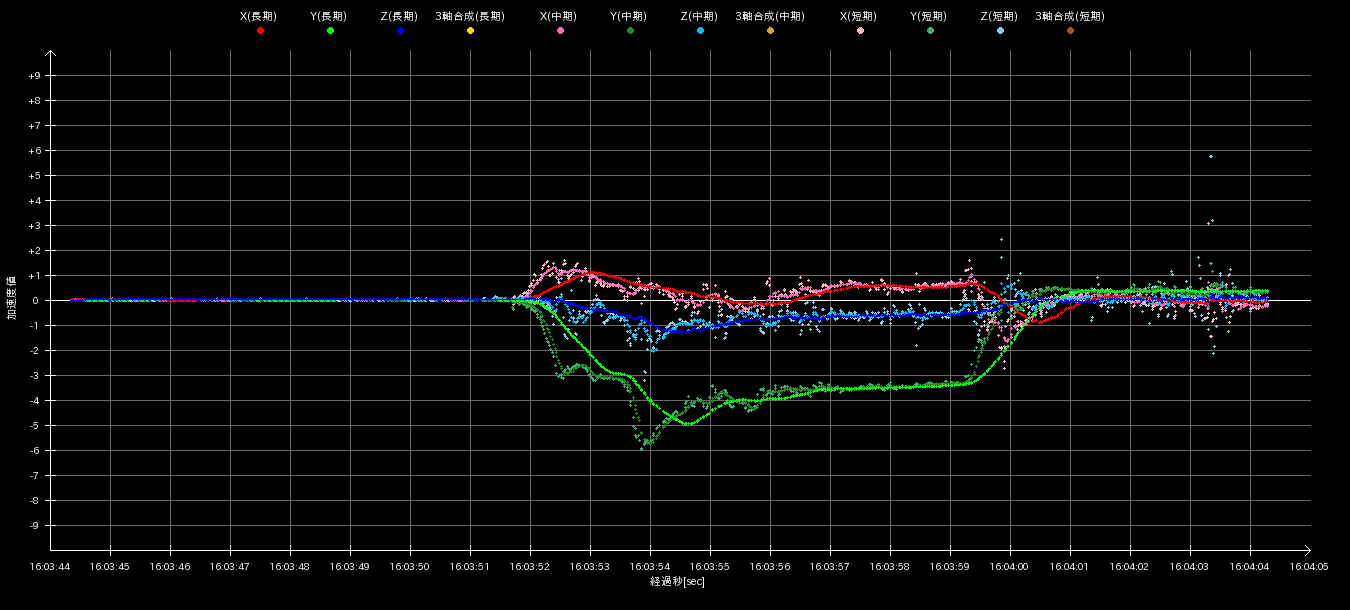Toggle the Z(短期) legend label
The width and height of the screenshot is (1350, 610).
point(999,17)
